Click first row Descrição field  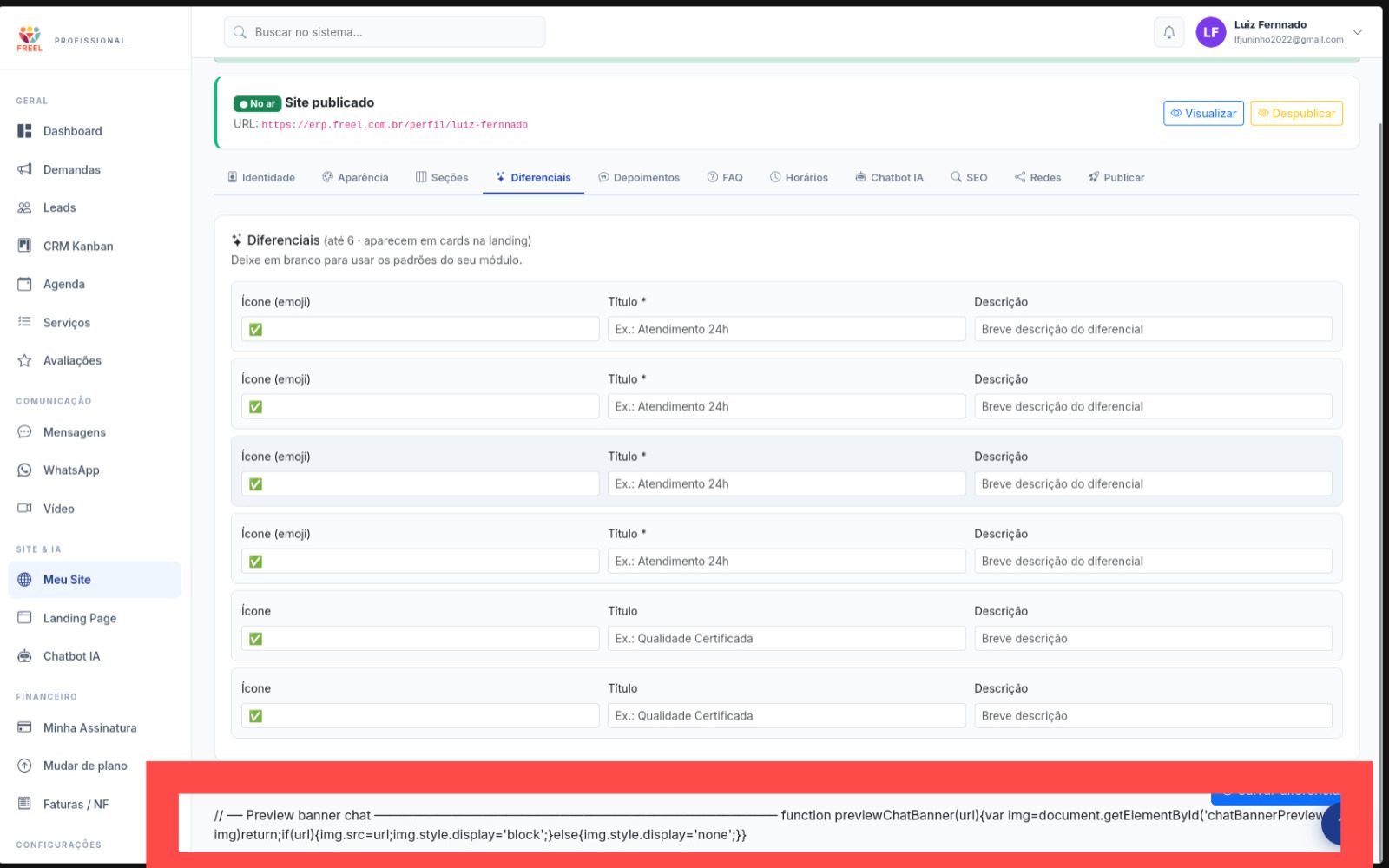tap(1153, 329)
